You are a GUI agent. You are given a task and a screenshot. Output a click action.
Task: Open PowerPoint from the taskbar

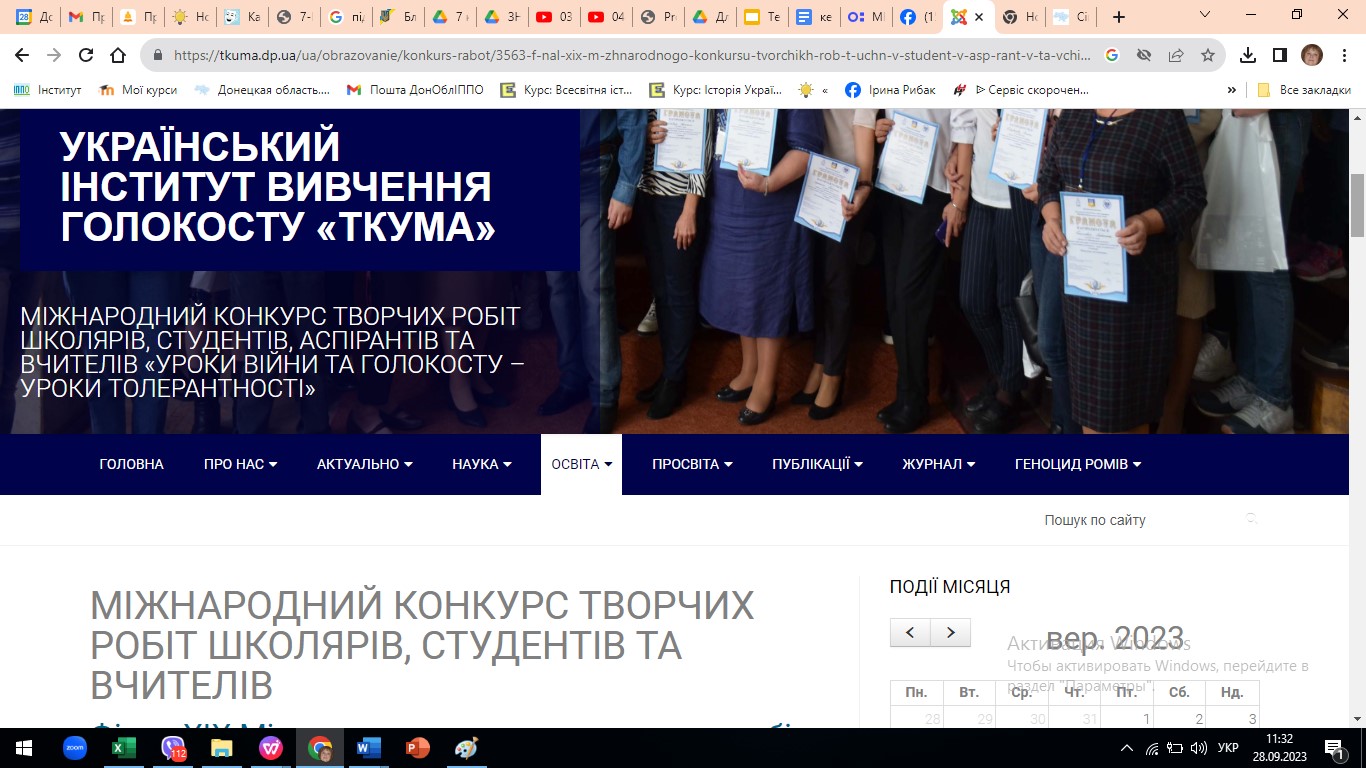point(418,747)
